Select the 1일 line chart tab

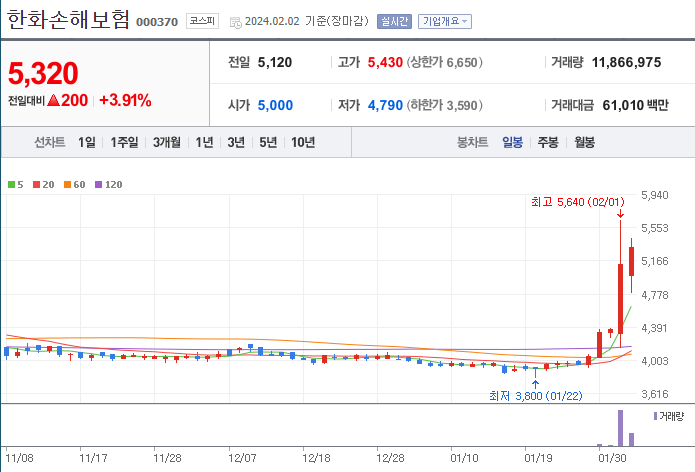[x=87, y=142]
